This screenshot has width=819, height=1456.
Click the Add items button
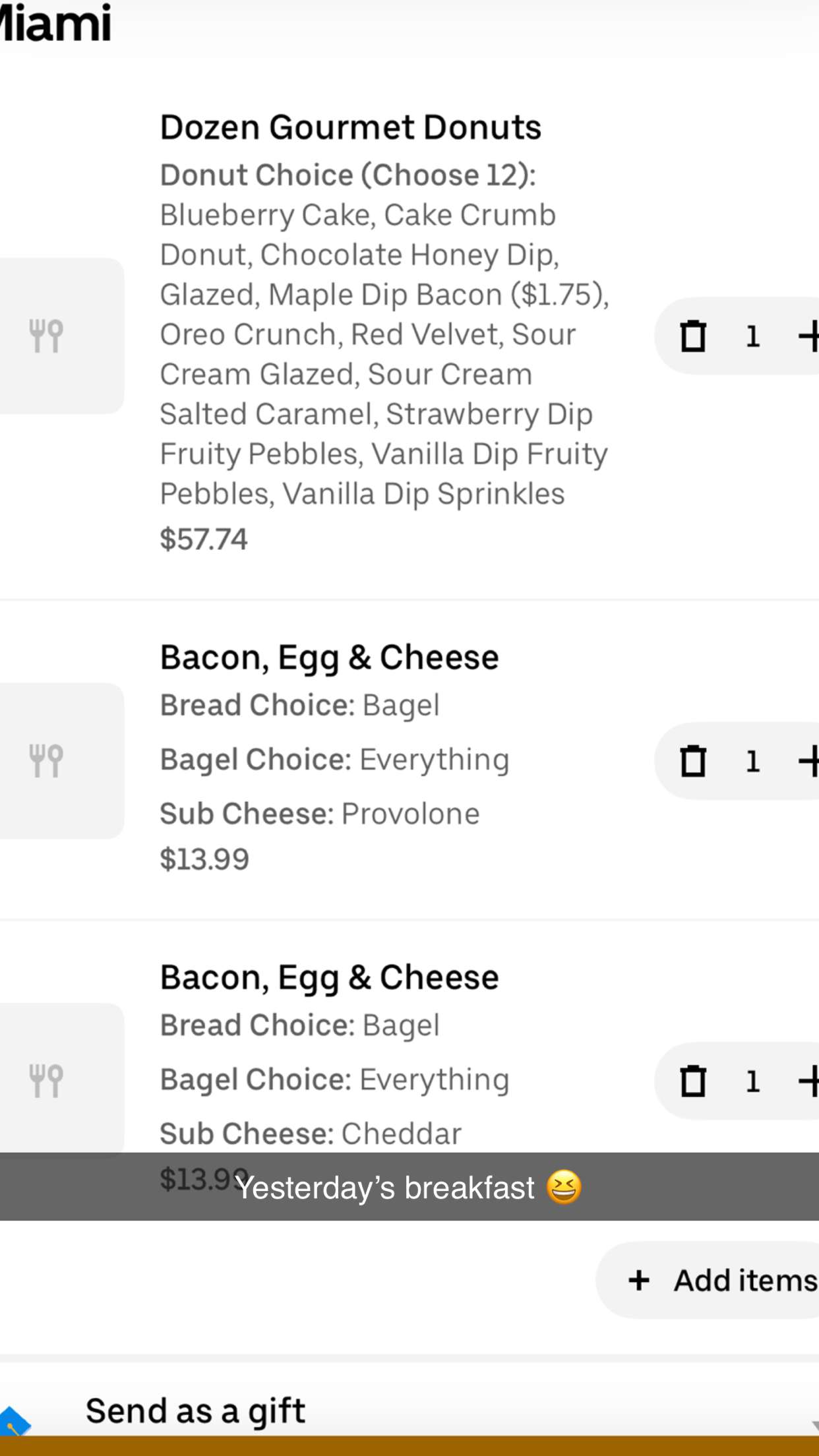719,1281
